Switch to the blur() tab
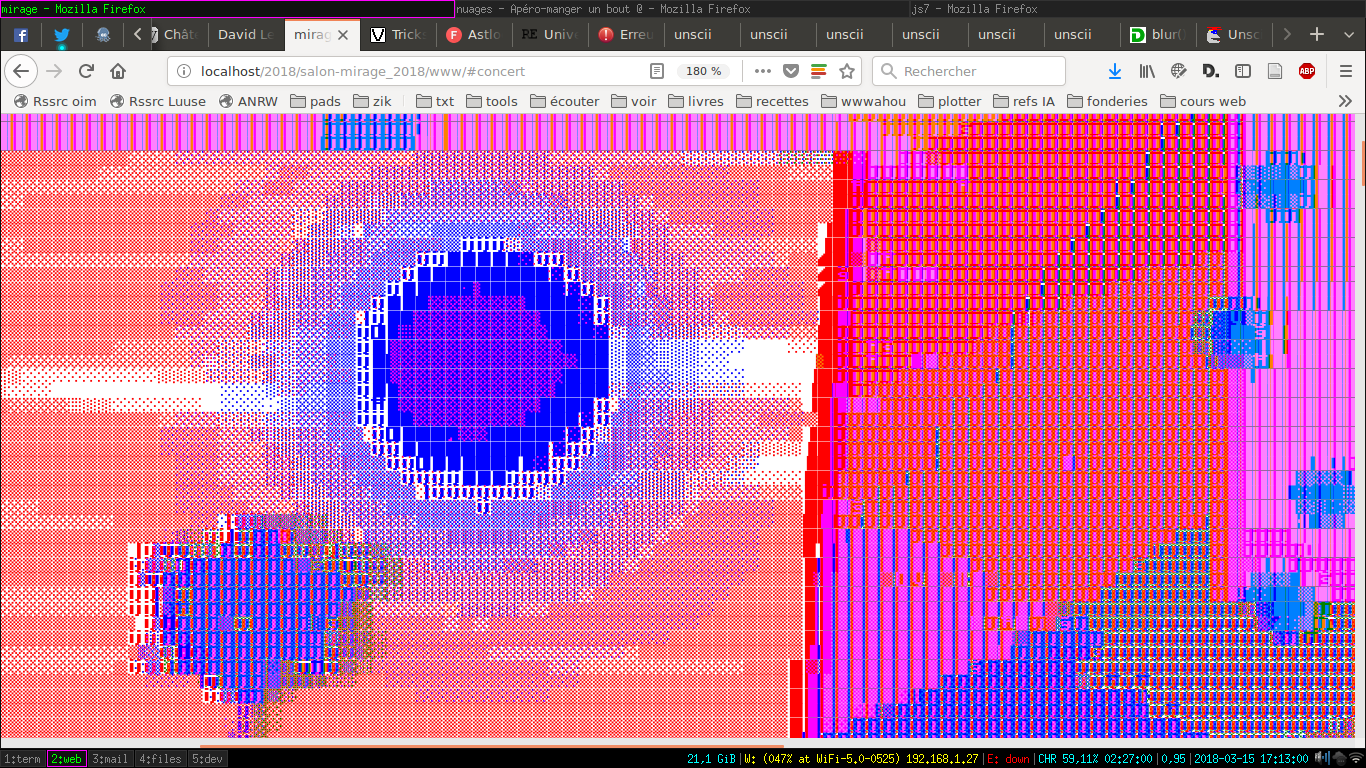 click(x=1157, y=34)
